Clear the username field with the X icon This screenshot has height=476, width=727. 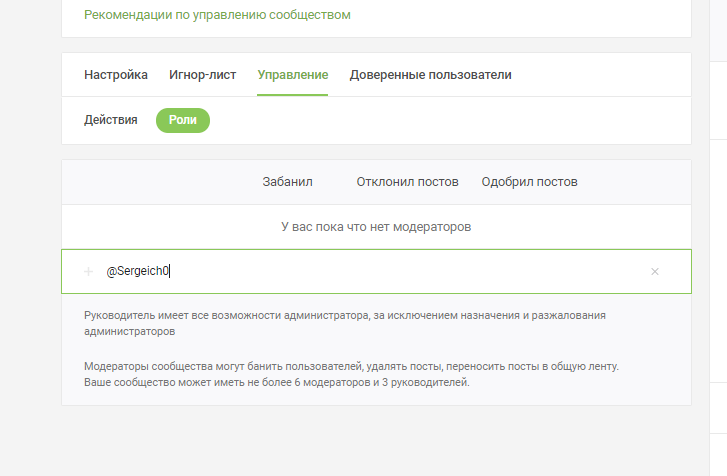(x=655, y=271)
